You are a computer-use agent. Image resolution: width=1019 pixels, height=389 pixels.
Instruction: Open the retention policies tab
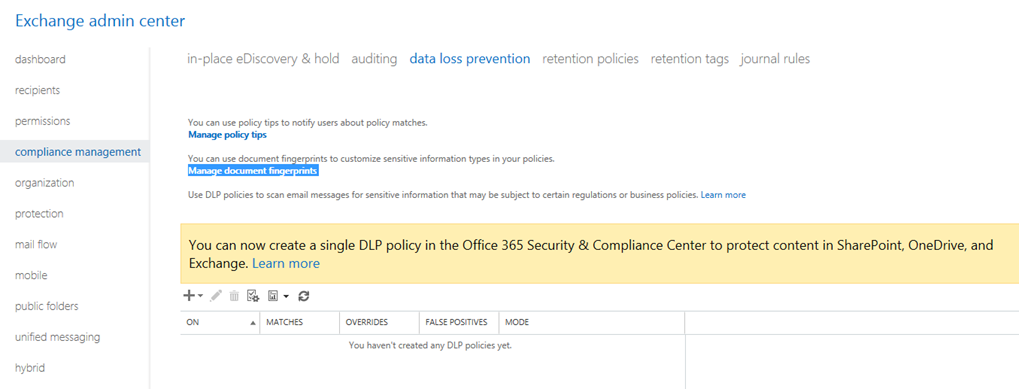591,58
